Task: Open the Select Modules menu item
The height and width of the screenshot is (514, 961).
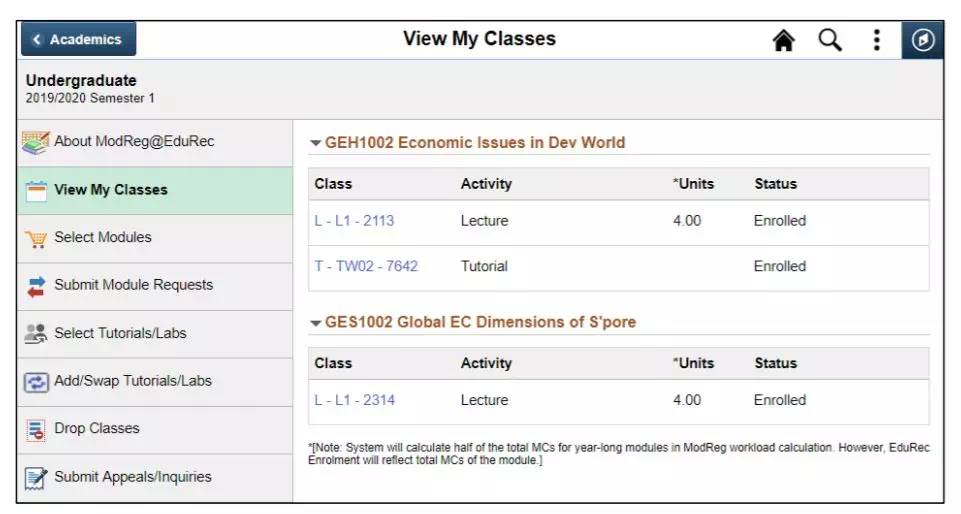Action: tap(103, 238)
